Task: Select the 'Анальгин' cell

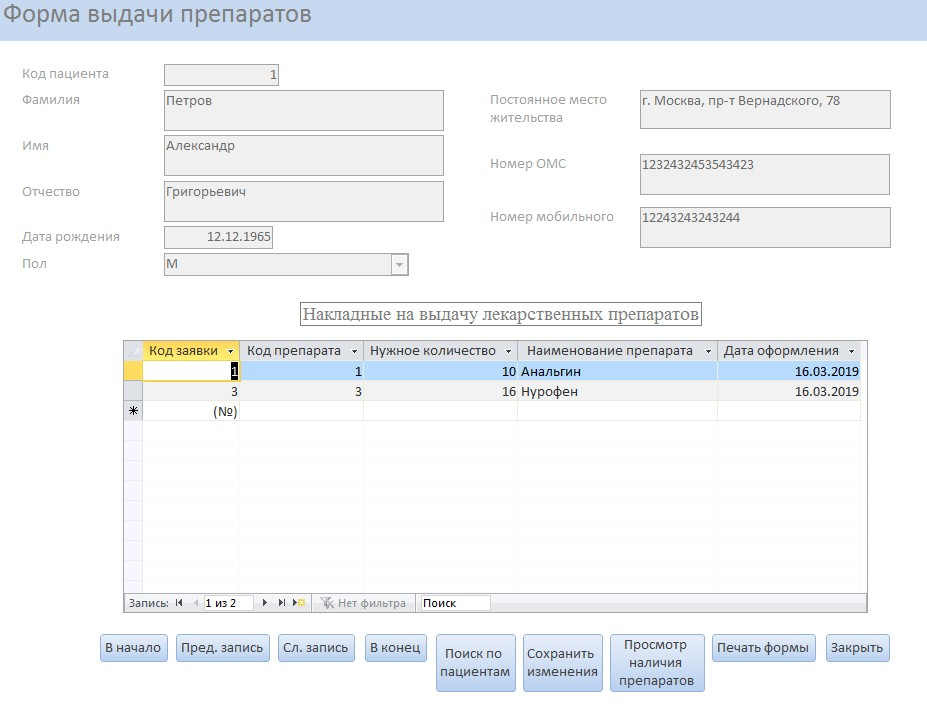Action: [x=617, y=371]
